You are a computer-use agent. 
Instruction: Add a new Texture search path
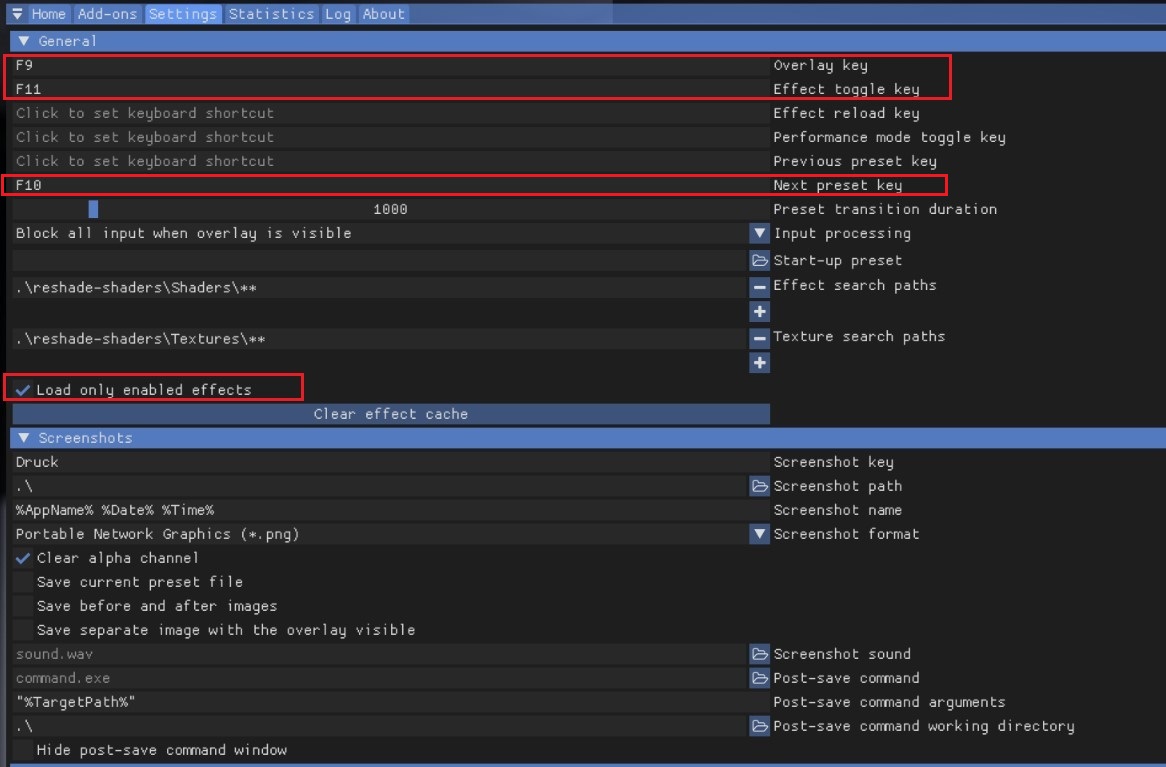click(x=760, y=362)
